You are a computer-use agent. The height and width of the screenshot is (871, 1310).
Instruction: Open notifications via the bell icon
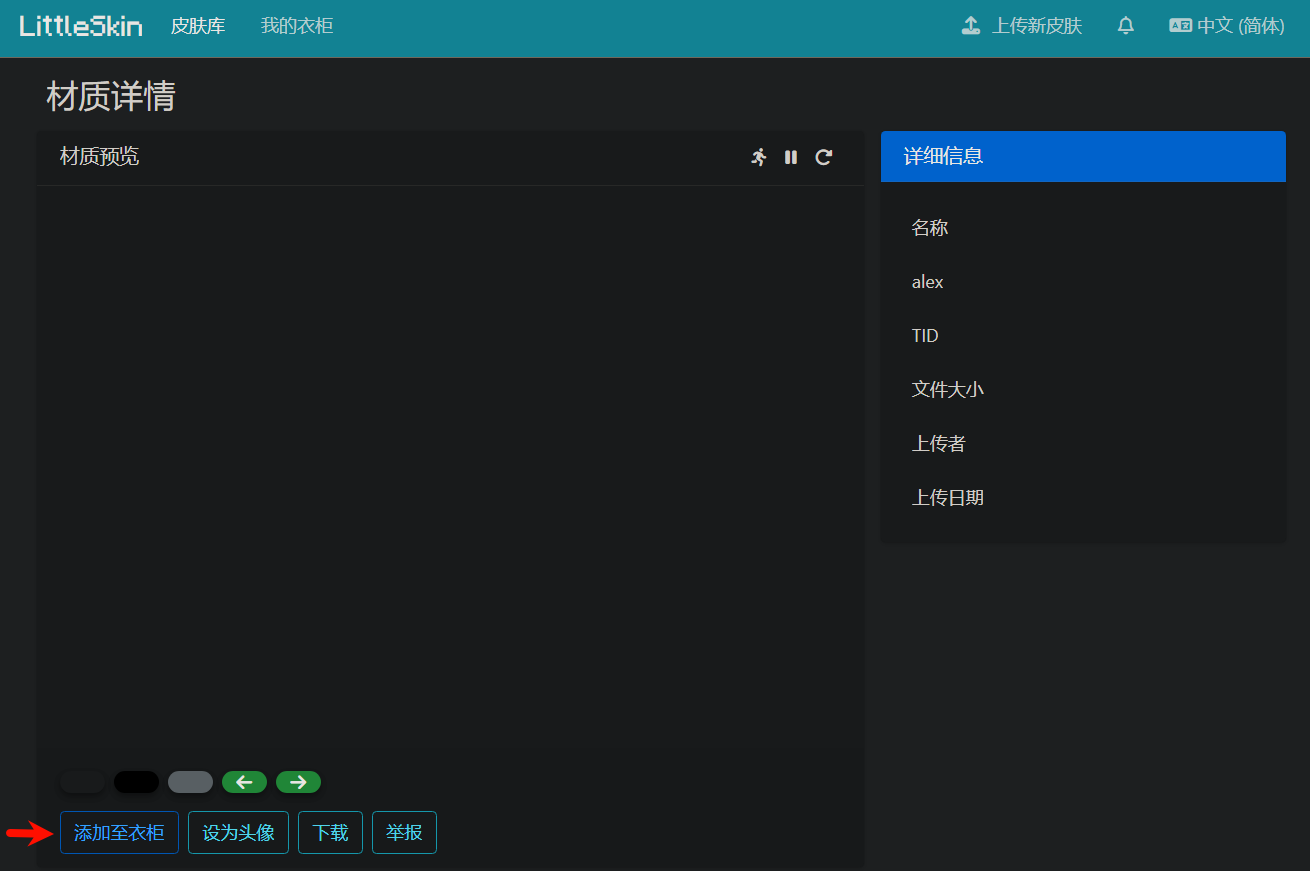1126,26
